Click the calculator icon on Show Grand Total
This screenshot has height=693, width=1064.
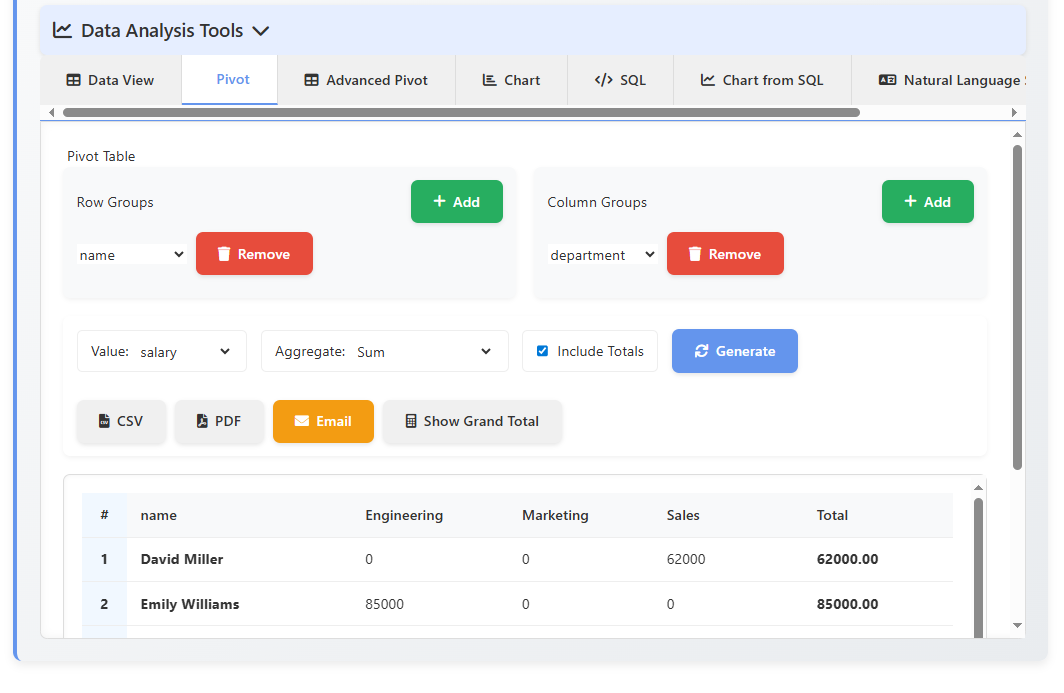coord(411,421)
